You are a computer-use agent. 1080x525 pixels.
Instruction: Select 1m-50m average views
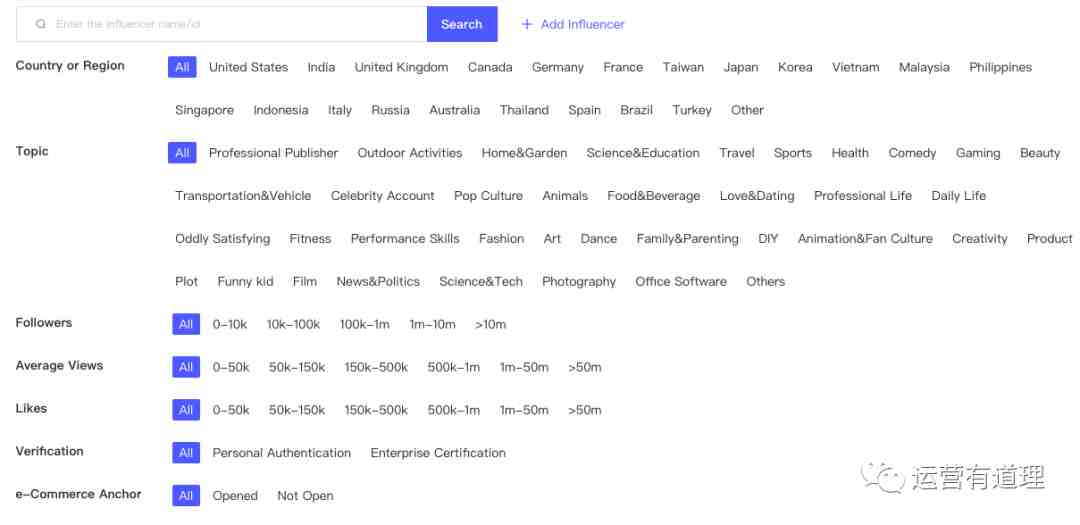coord(524,367)
